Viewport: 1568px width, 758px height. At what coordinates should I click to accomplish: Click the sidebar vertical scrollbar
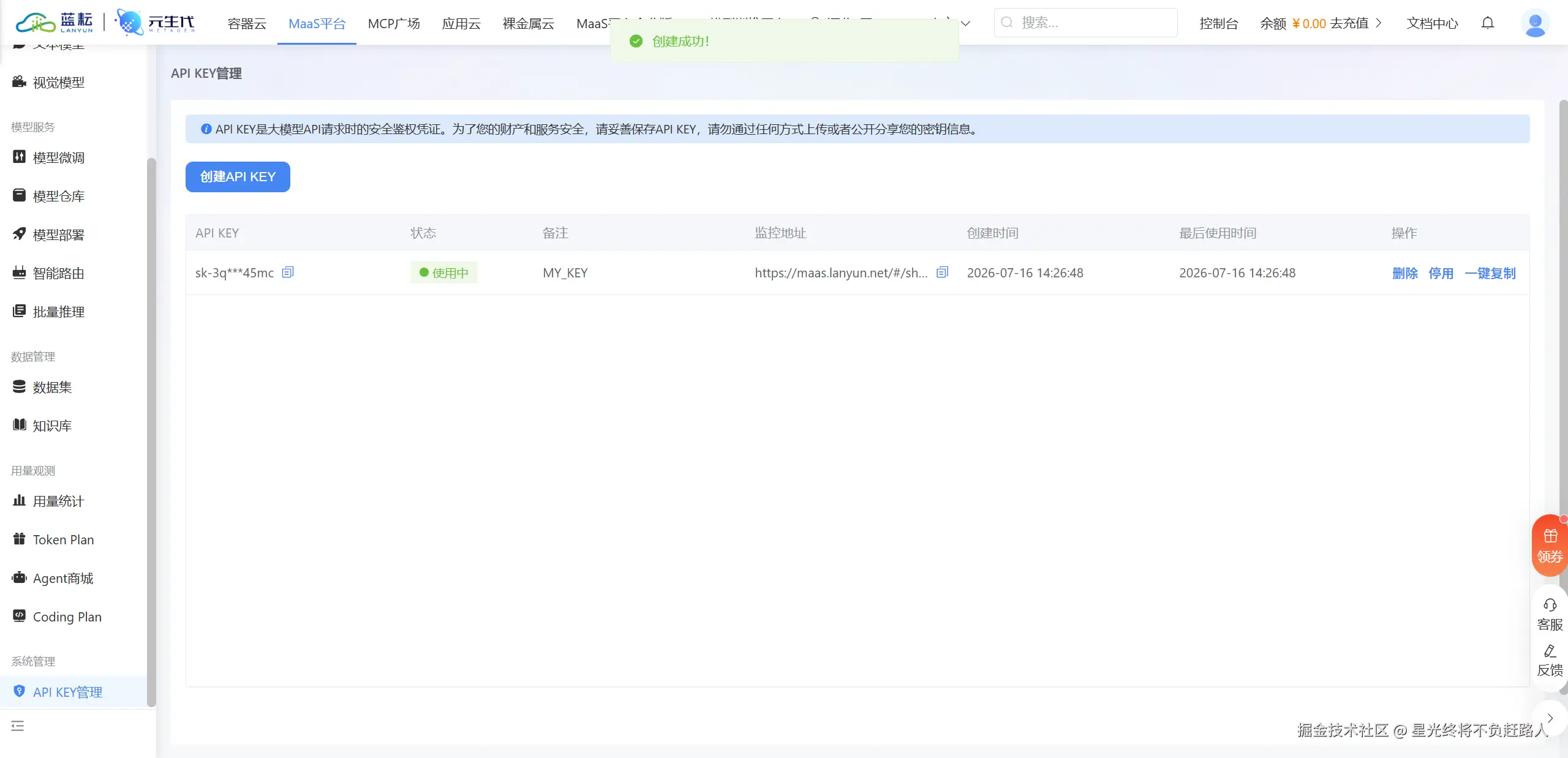pyautogui.click(x=151, y=432)
